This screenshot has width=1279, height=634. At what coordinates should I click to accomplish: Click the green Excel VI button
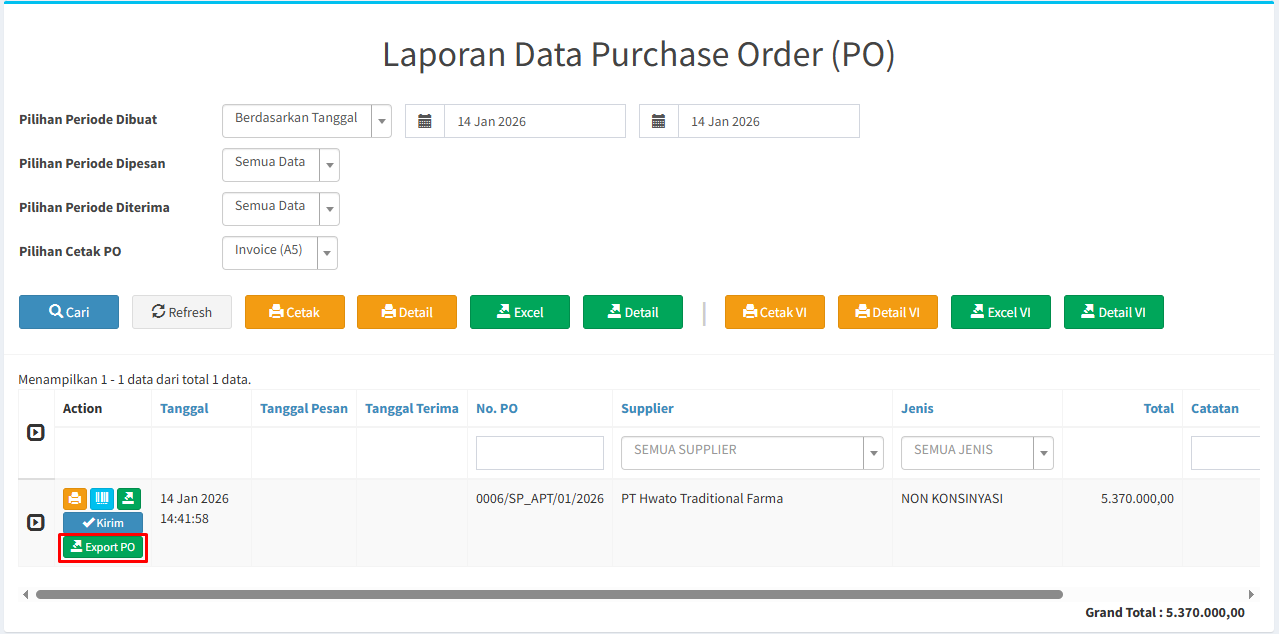[x=1001, y=312]
